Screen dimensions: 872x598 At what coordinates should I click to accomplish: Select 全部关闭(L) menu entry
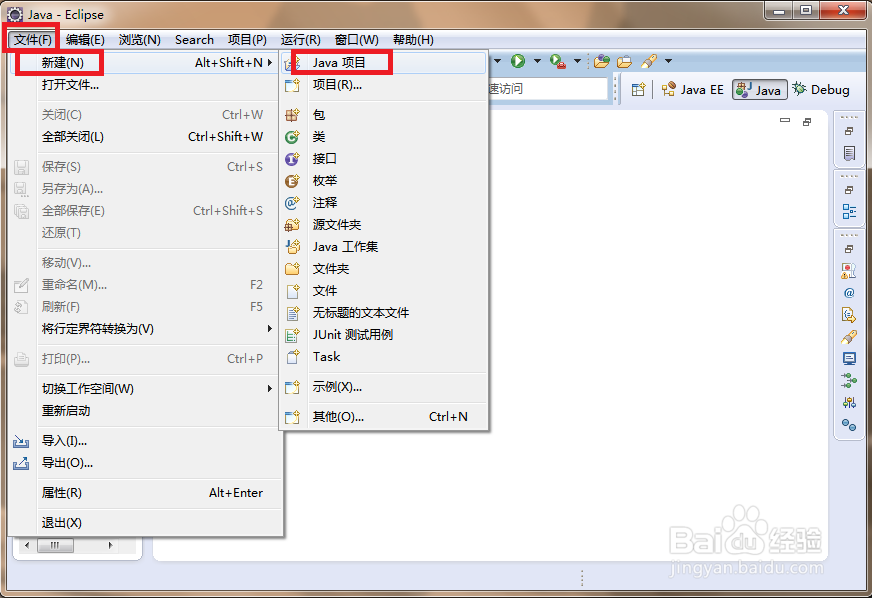[144, 136]
